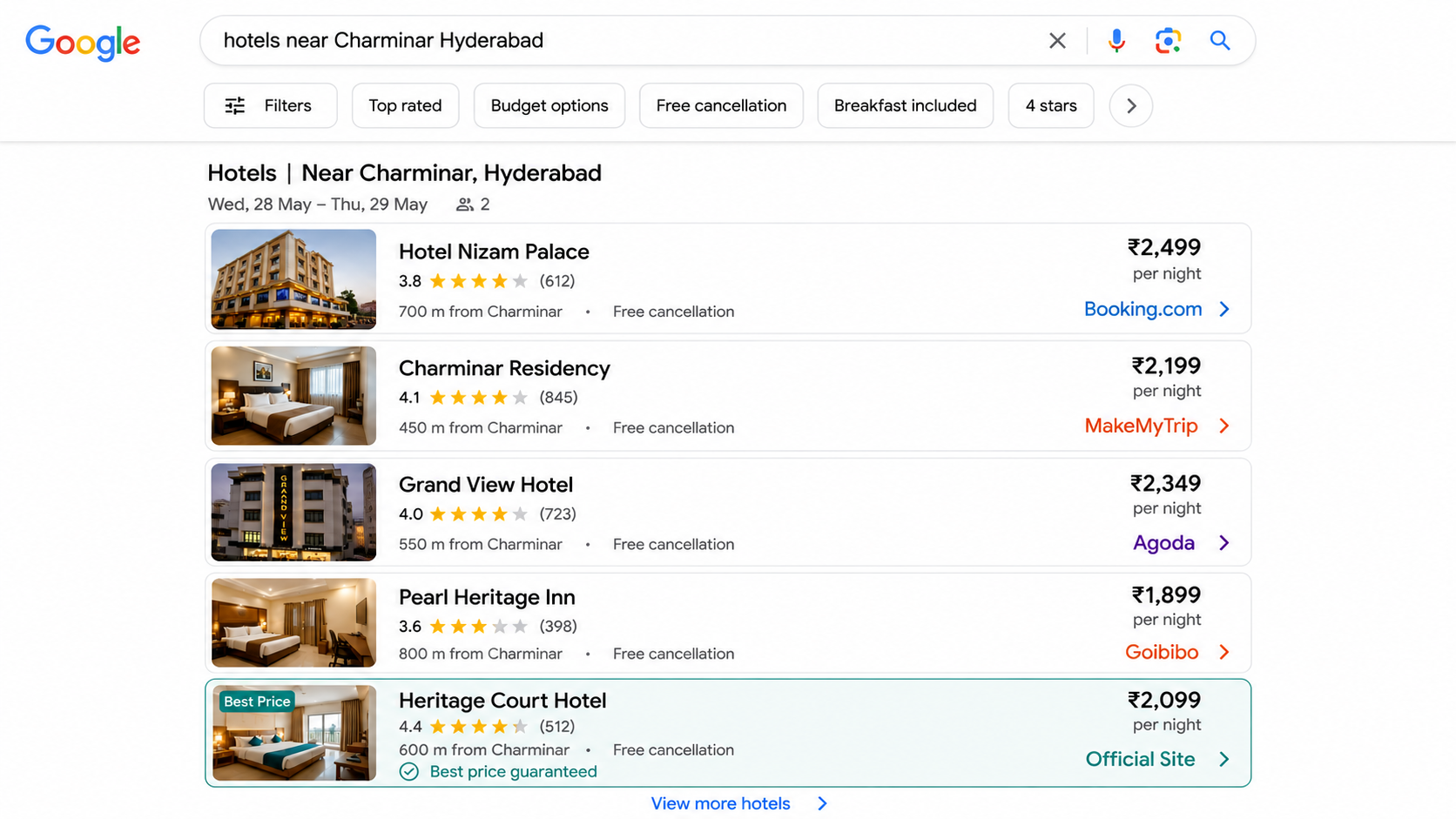This screenshot has width=1456, height=819.
Task: Show more filter chips with the arrow
Action: click(1131, 105)
